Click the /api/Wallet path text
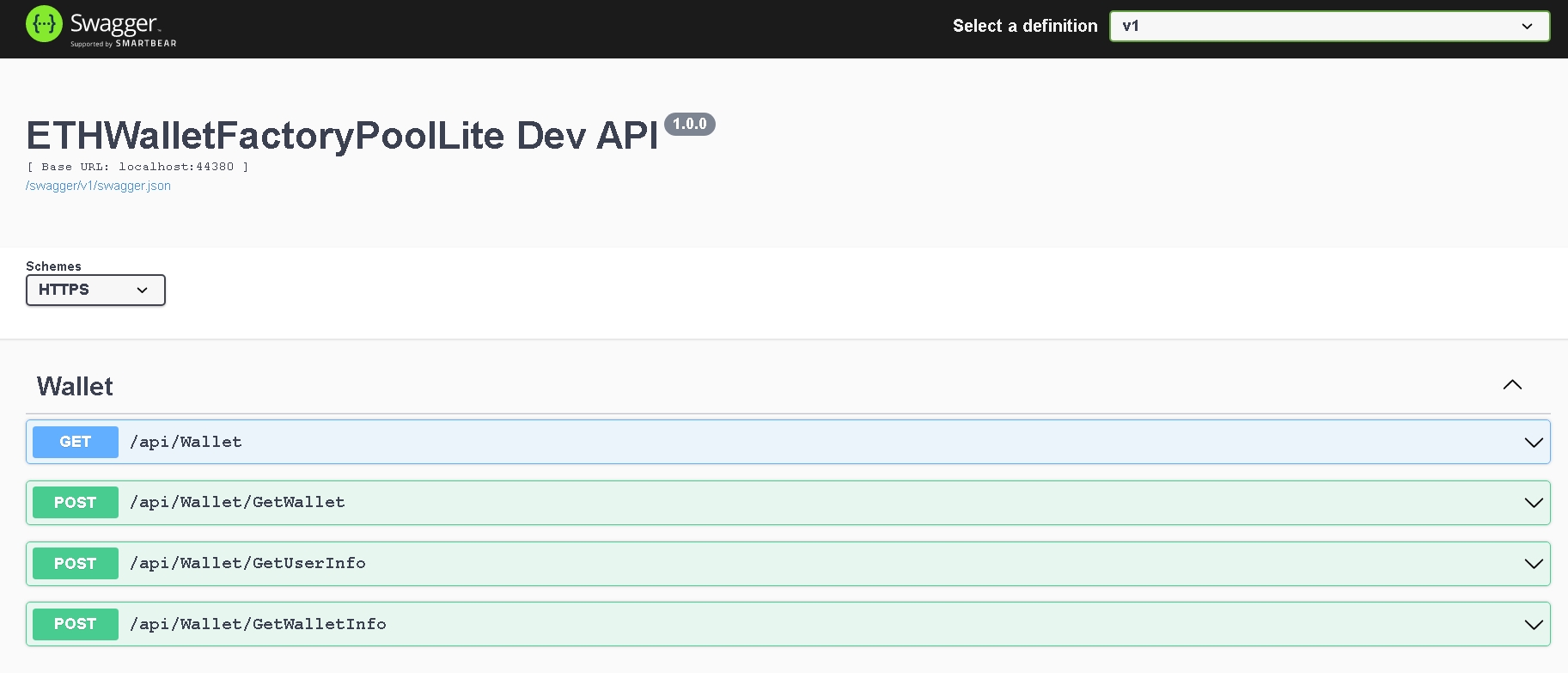This screenshot has width=1568, height=673. [186, 442]
